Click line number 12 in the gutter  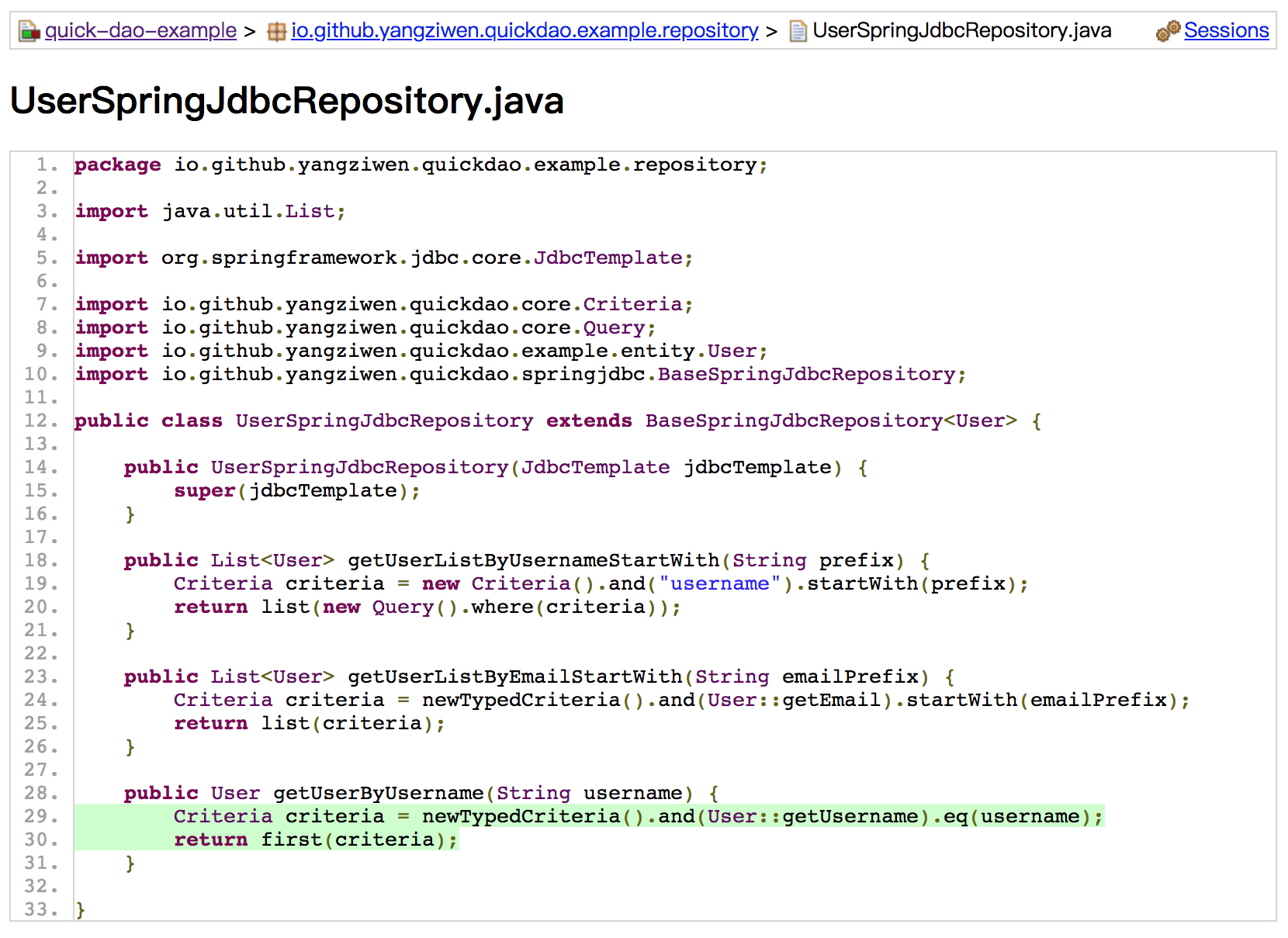(x=41, y=421)
